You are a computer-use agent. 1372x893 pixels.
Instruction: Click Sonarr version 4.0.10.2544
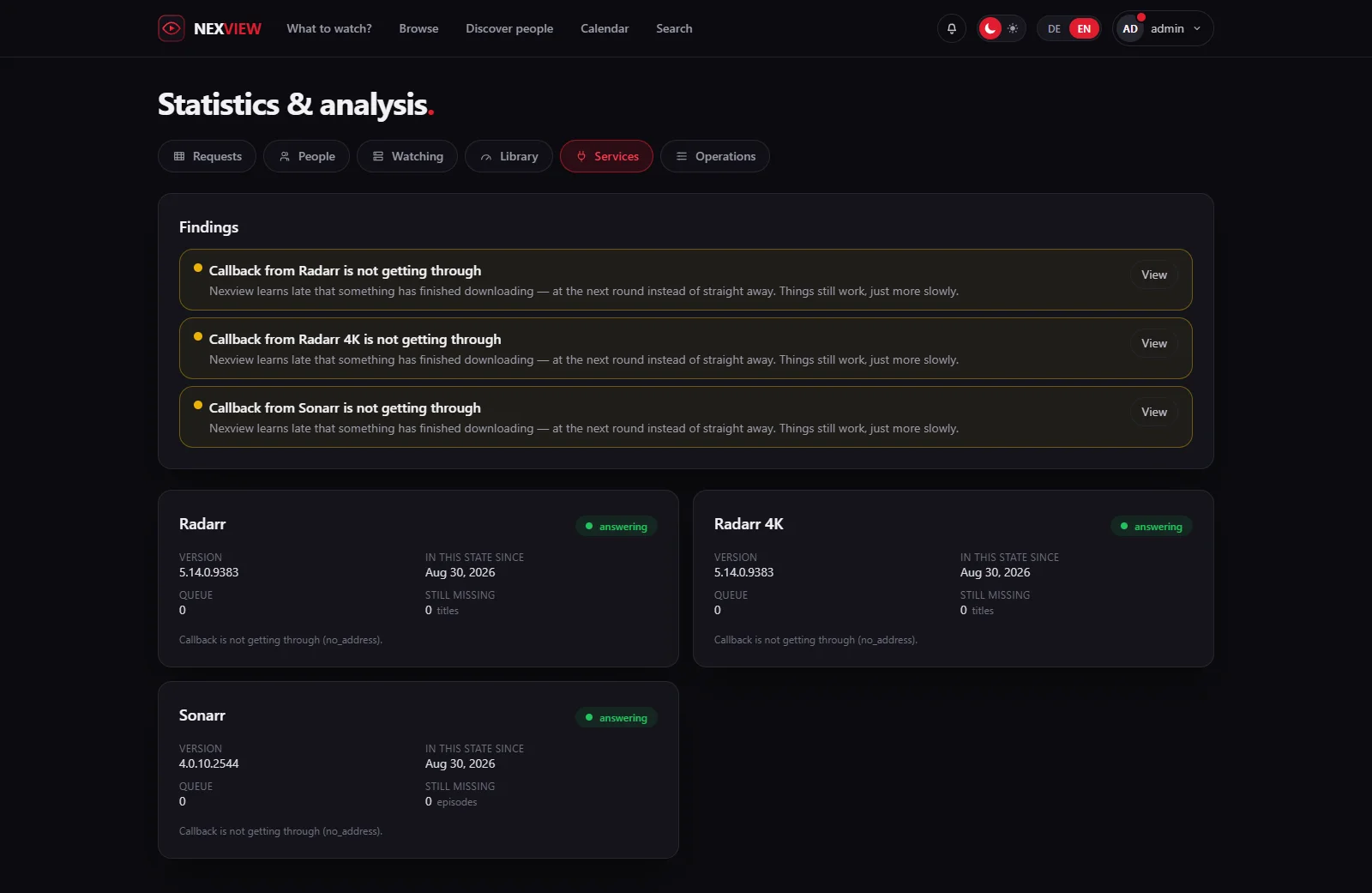(x=209, y=763)
